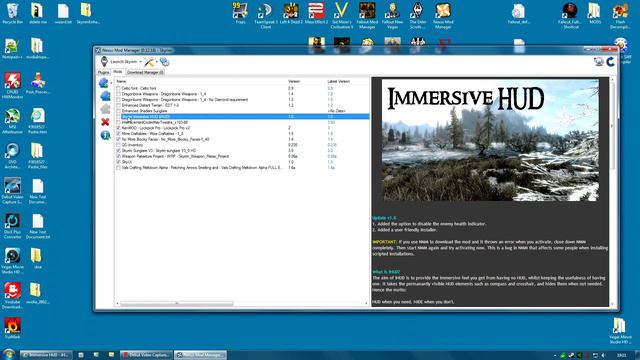The width and height of the screenshot is (640, 360).
Task: Uncheck the KenMOD Lockpick Pro mod
Action: coord(118,128)
